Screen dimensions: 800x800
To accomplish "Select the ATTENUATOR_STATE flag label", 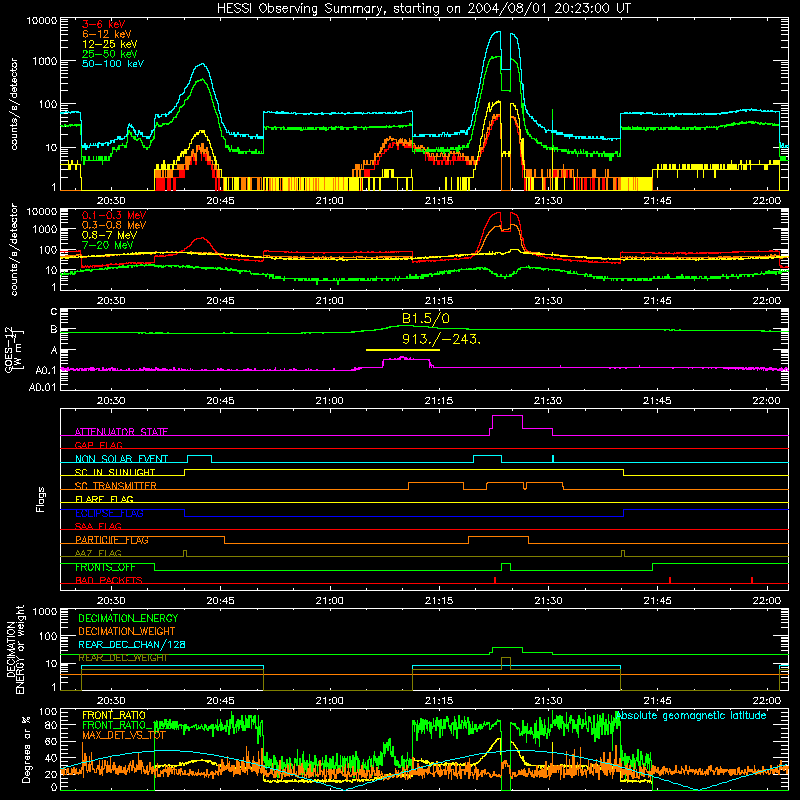I will click(121, 432).
